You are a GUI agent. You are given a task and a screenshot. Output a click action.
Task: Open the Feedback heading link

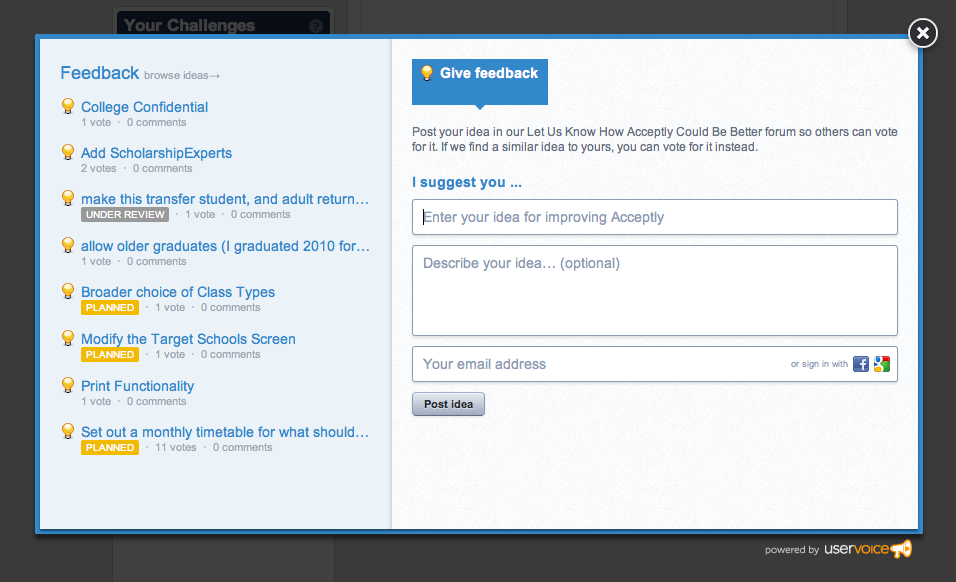pyautogui.click(x=99, y=73)
